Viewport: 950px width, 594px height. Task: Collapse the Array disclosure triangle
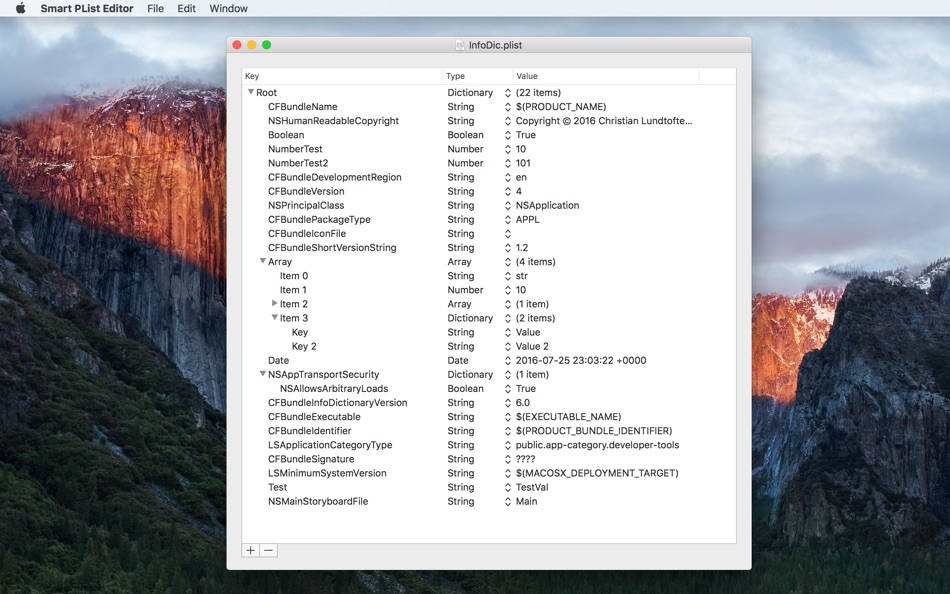coord(263,261)
